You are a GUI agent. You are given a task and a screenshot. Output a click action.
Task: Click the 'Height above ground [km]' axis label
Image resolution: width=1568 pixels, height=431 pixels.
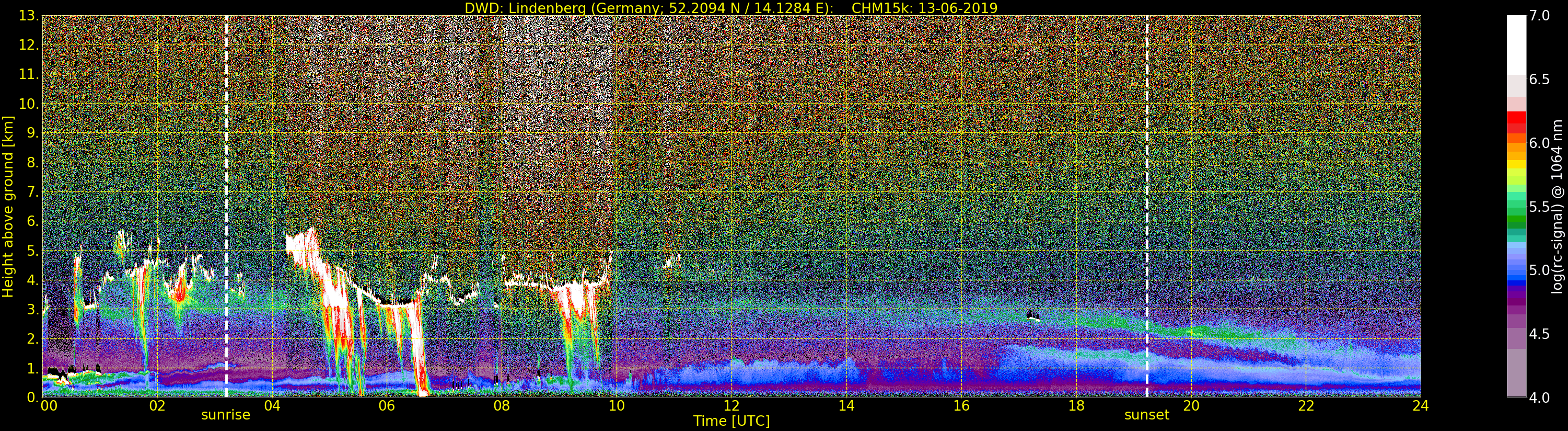click(8, 206)
